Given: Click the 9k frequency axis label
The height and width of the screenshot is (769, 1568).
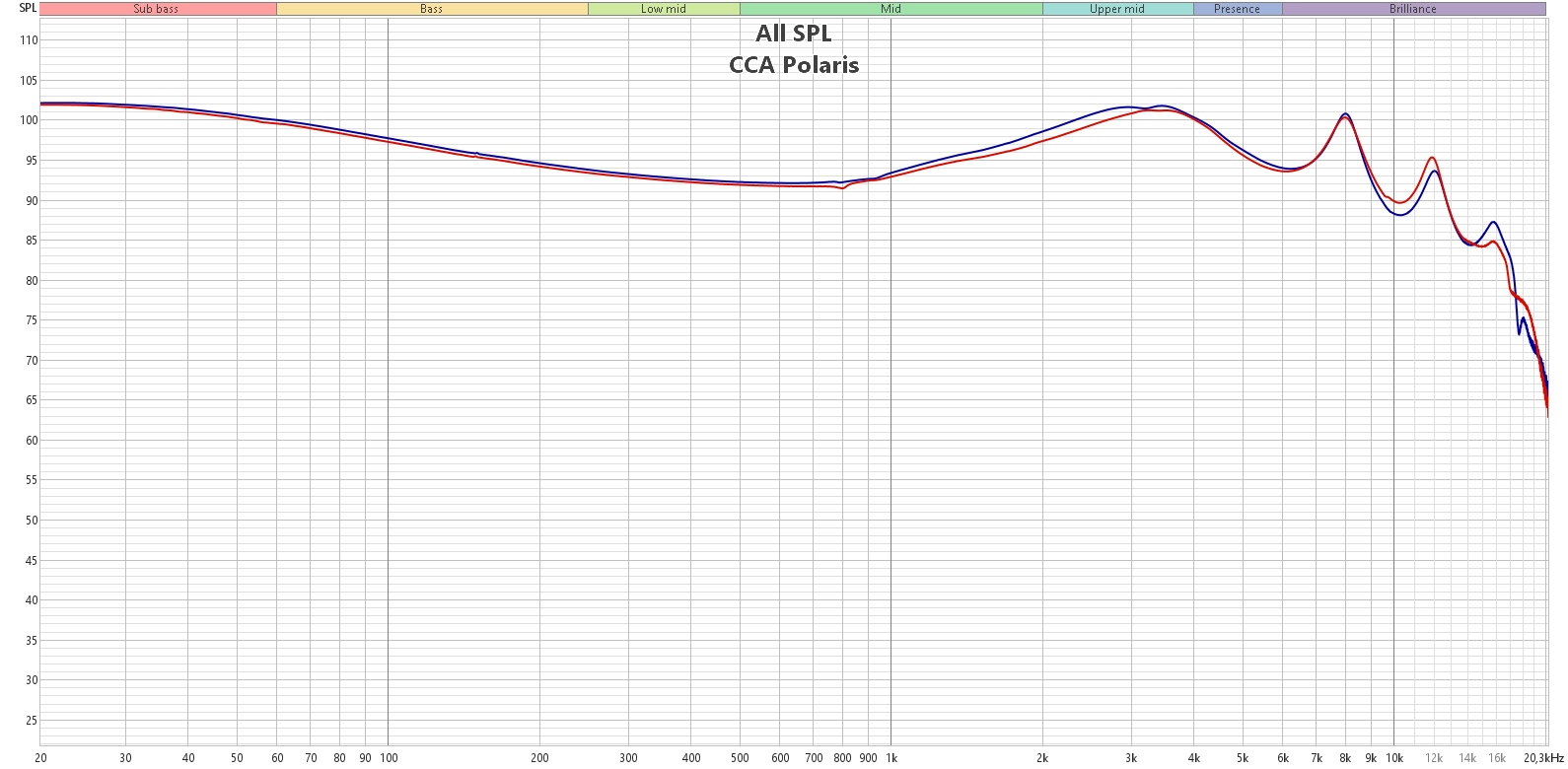Looking at the screenshot, I should pos(1371,758).
